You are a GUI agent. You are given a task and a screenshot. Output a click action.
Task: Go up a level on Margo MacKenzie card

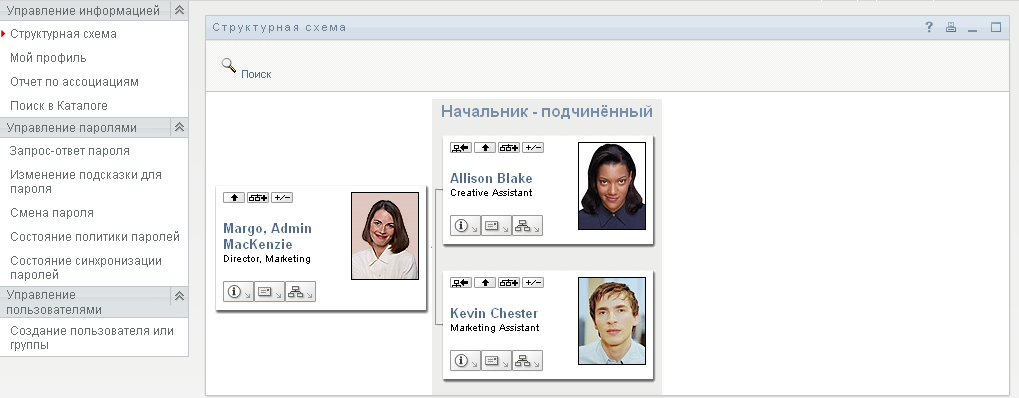click(x=234, y=198)
